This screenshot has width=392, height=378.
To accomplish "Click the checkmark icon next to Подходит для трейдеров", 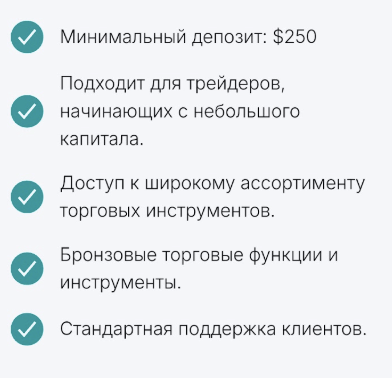I will tap(27, 111).
